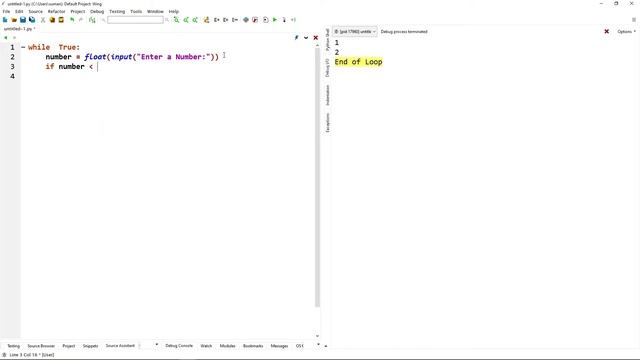Open the Refactor menu
The width and height of the screenshot is (640, 360).
coord(56,11)
